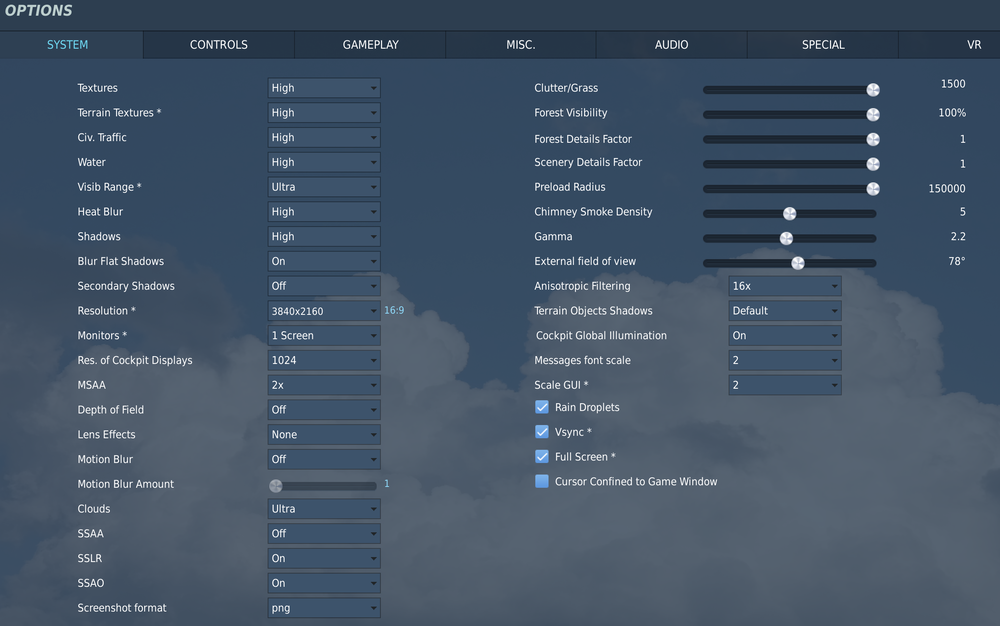The height and width of the screenshot is (626, 1000).
Task: Open the Cockpit Global Illumination dropdown
Action: click(785, 335)
